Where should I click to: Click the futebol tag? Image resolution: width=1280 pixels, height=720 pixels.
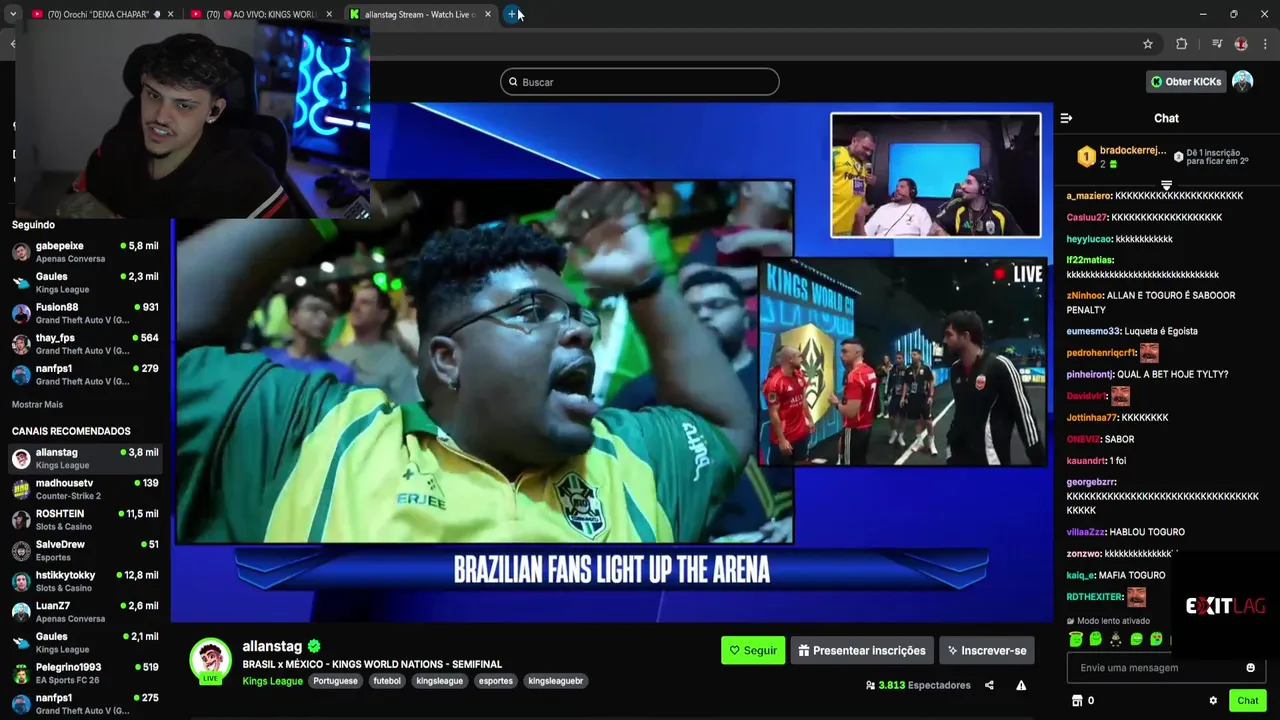point(387,681)
